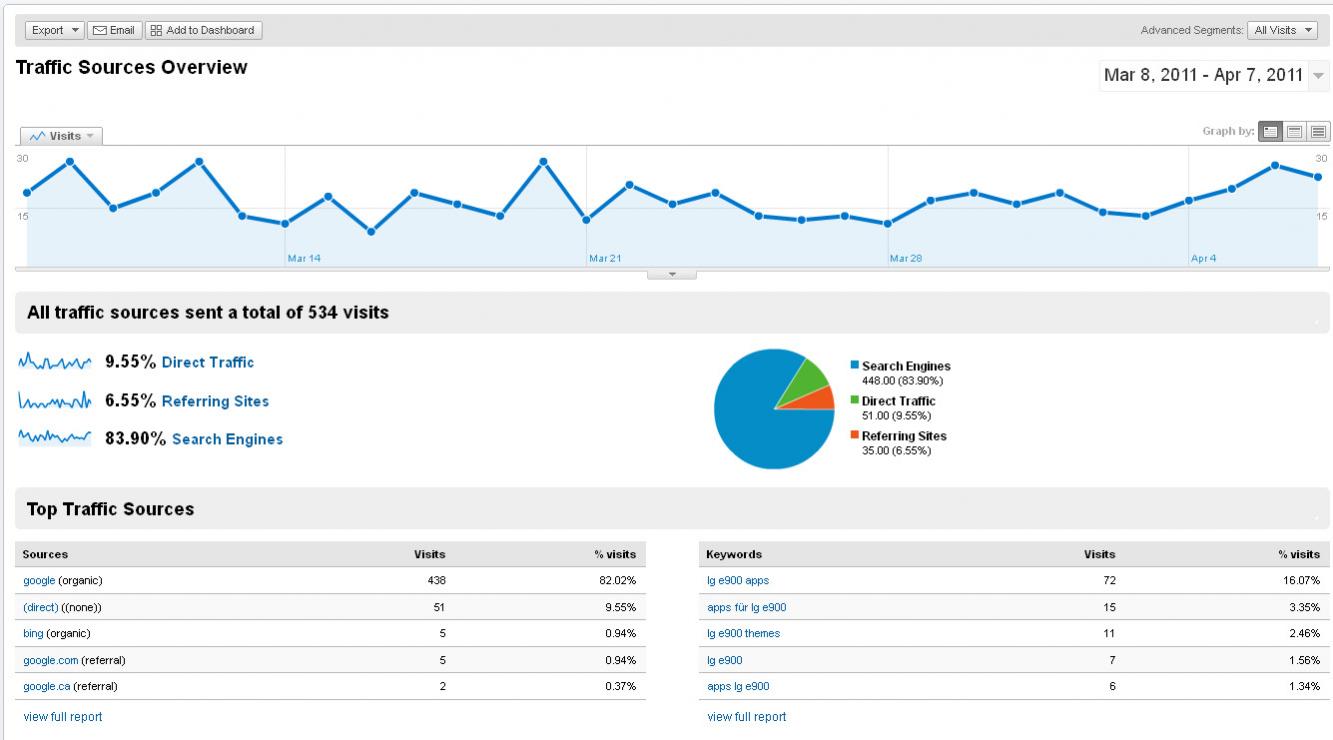Open the All Visits advanced segments dropdown
This screenshot has height=740, width=1333.
[1284, 30]
